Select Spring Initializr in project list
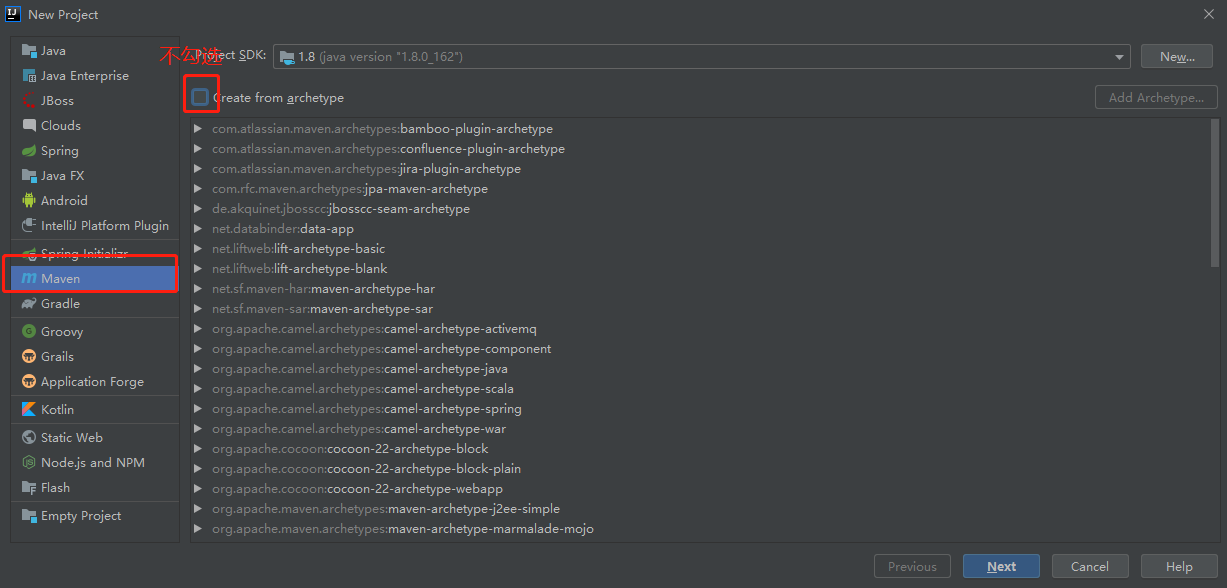The height and width of the screenshot is (588, 1227). (95, 254)
